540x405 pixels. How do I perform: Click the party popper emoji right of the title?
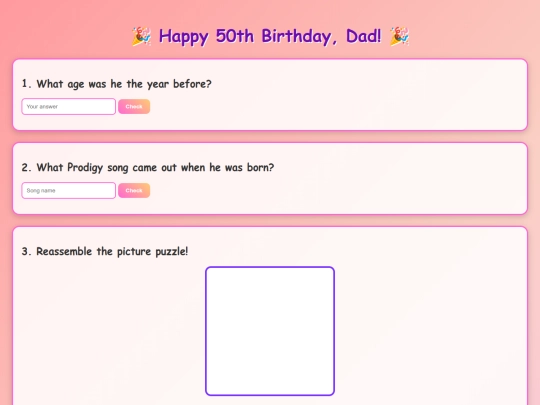click(x=399, y=36)
